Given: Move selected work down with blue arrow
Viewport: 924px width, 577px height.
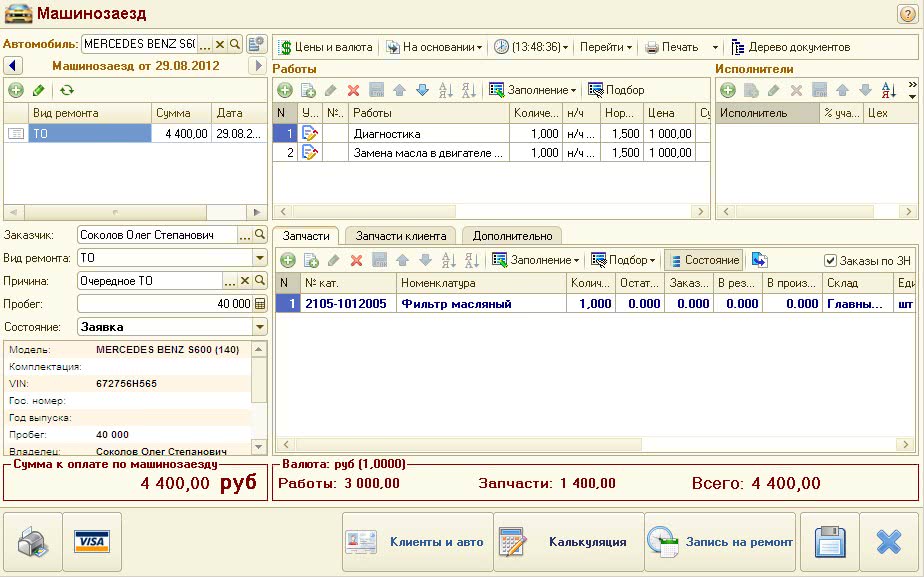Looking at the screenshot, I should pos(422,90).
